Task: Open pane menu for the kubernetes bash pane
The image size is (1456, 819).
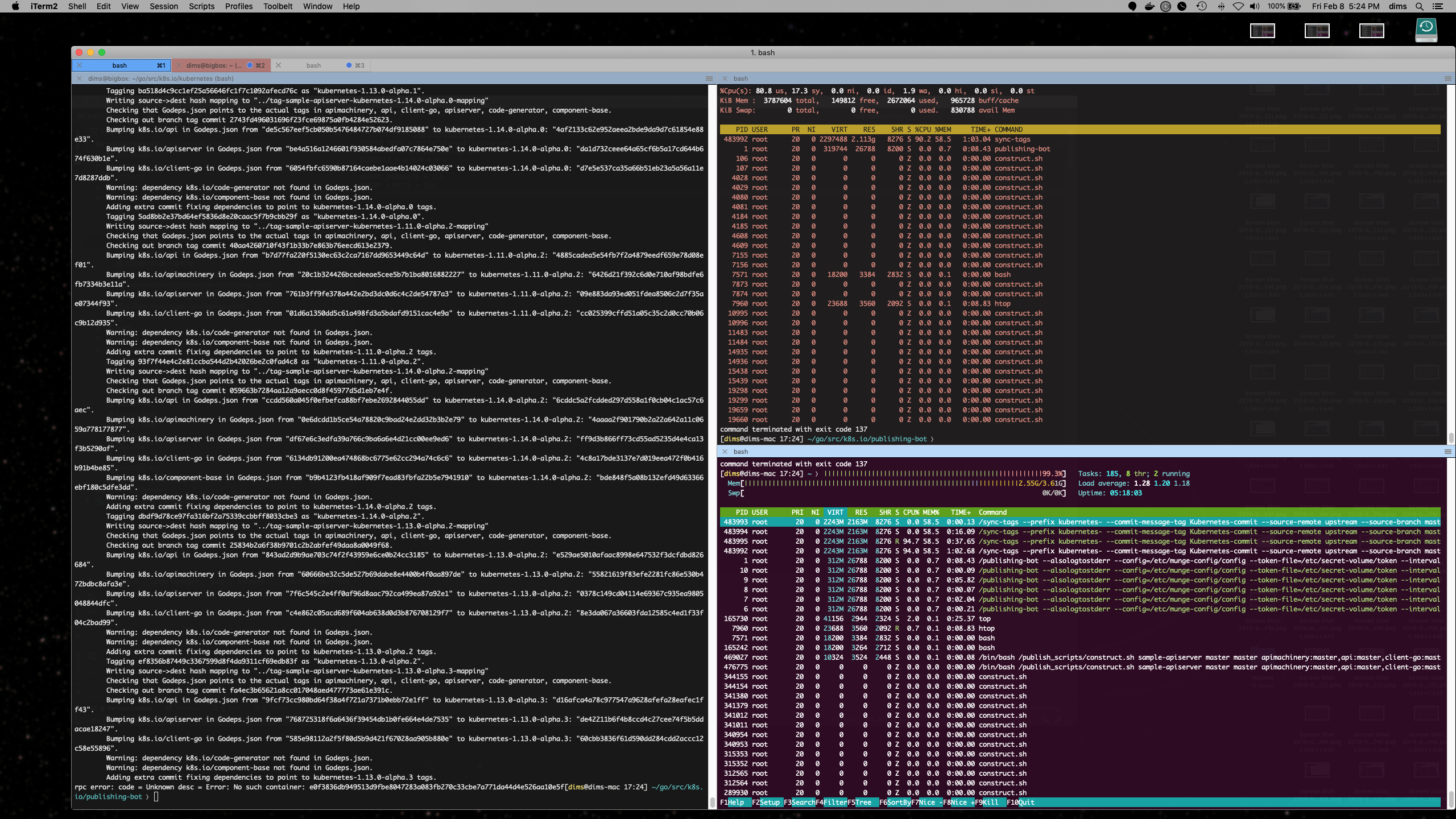Action: 709,78
